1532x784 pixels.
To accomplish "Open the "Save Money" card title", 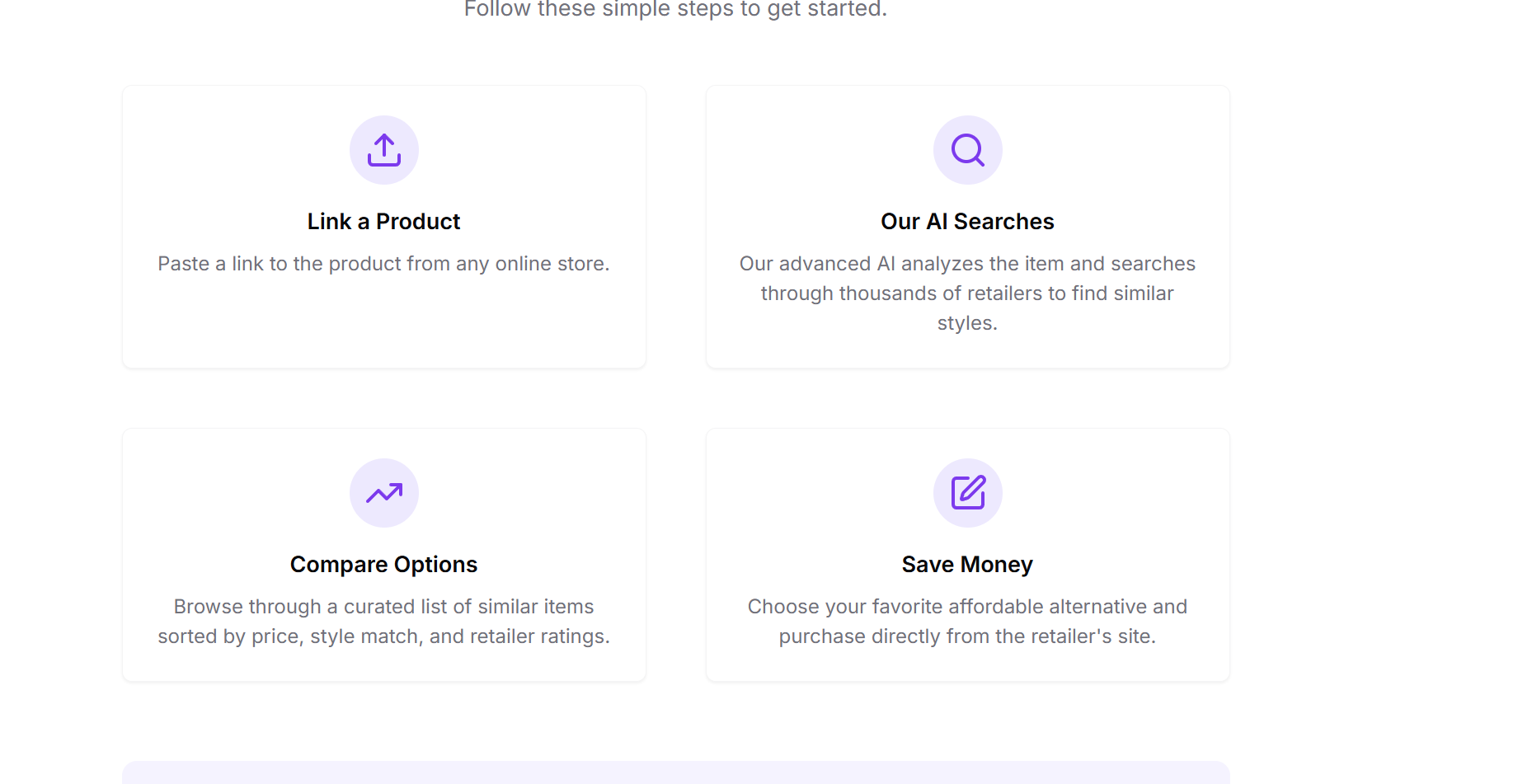I will click(967, 565).
